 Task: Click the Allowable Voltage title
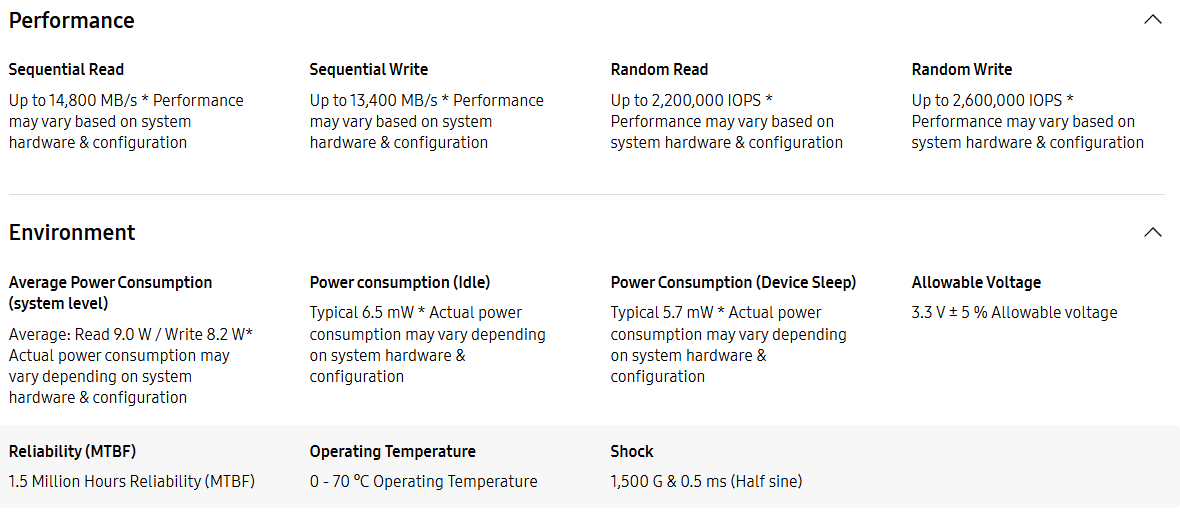pyautogui.click(x=976, y=282)
